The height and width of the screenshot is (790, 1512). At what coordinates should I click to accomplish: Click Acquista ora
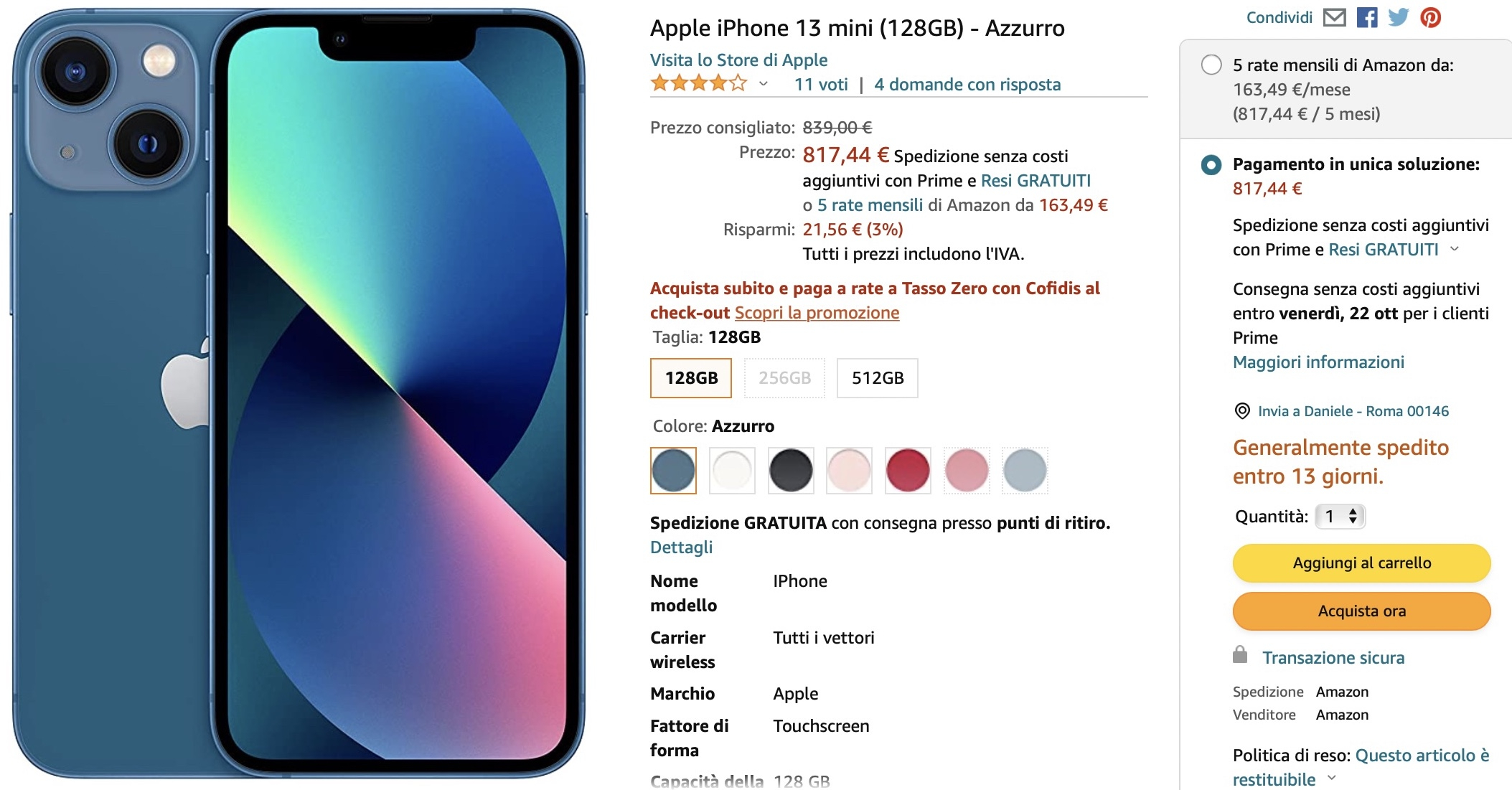[1361, 611]
